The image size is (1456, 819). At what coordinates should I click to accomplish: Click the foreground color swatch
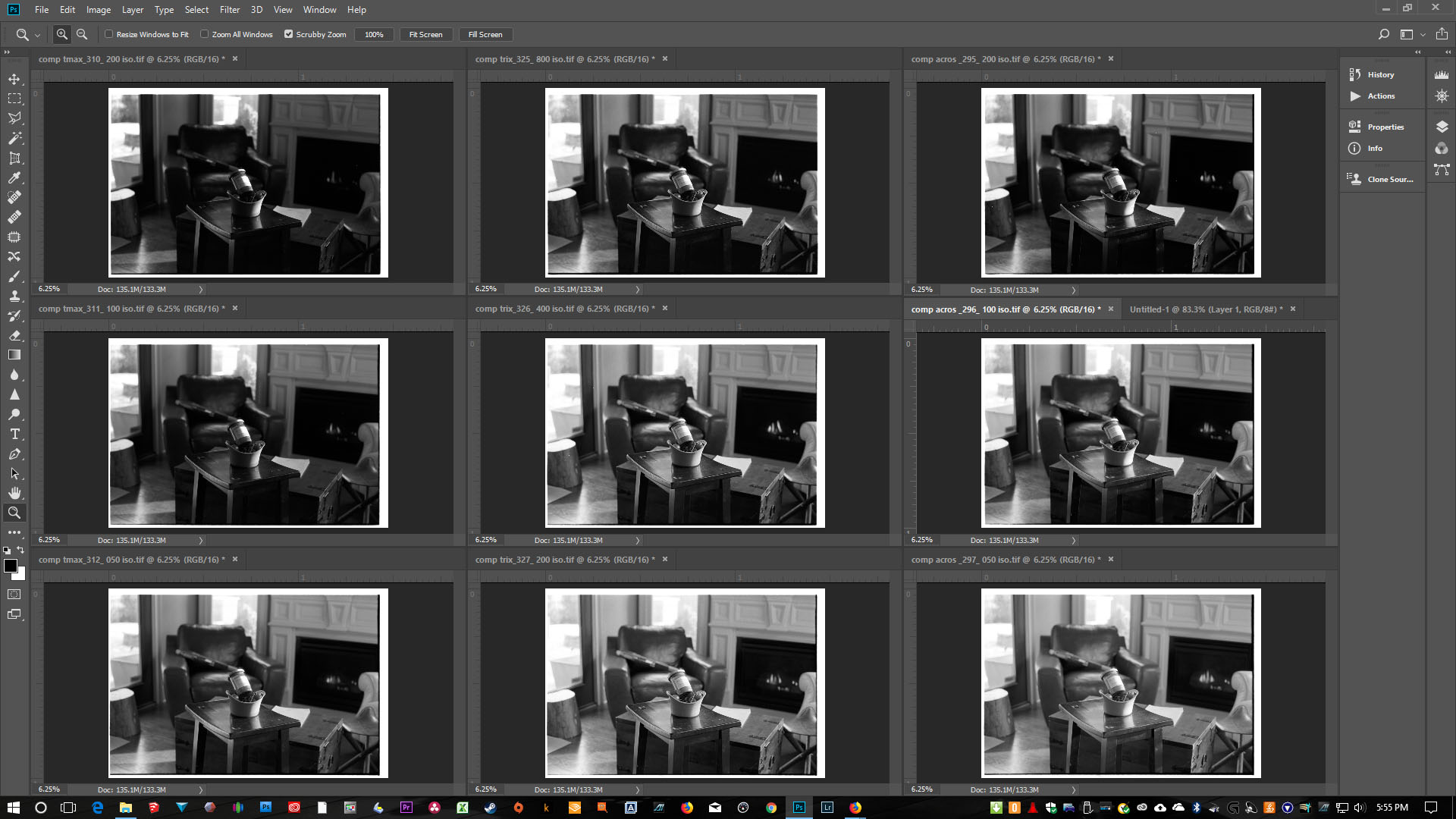(x=11, y=566)
